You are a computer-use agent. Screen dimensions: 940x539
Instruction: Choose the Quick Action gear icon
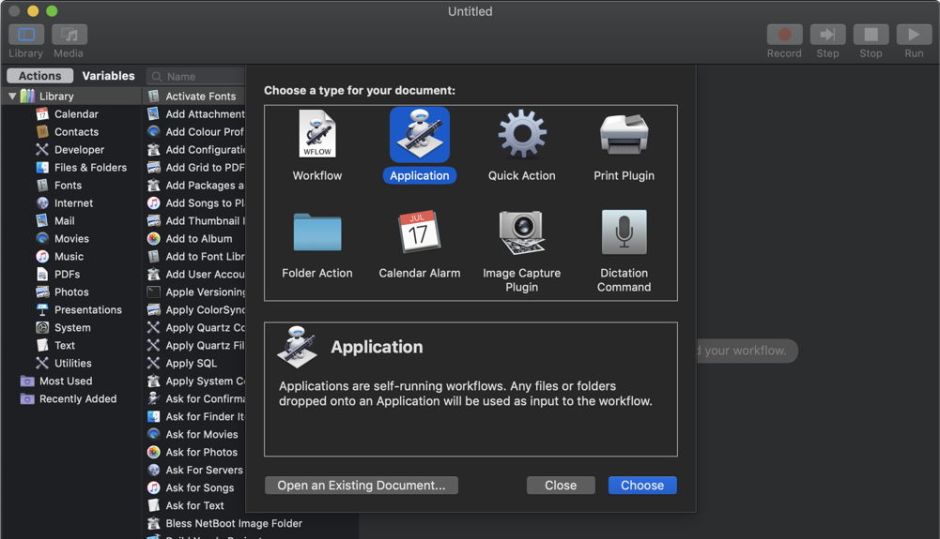pos(522,135)
